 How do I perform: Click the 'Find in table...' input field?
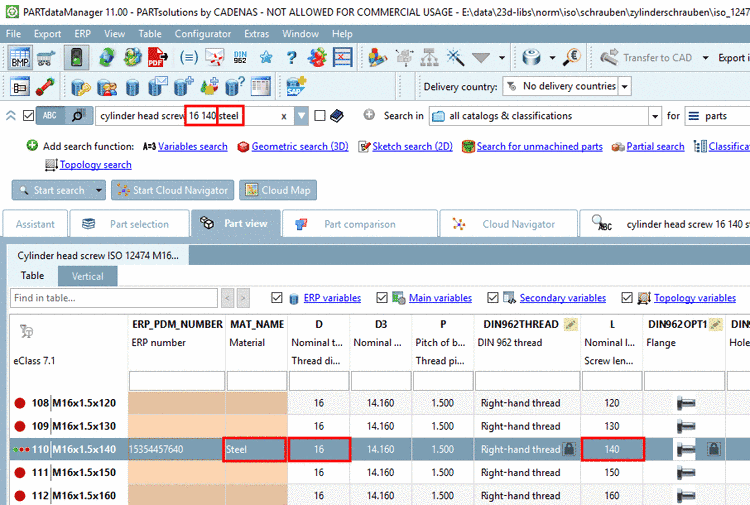click(114, 298)
